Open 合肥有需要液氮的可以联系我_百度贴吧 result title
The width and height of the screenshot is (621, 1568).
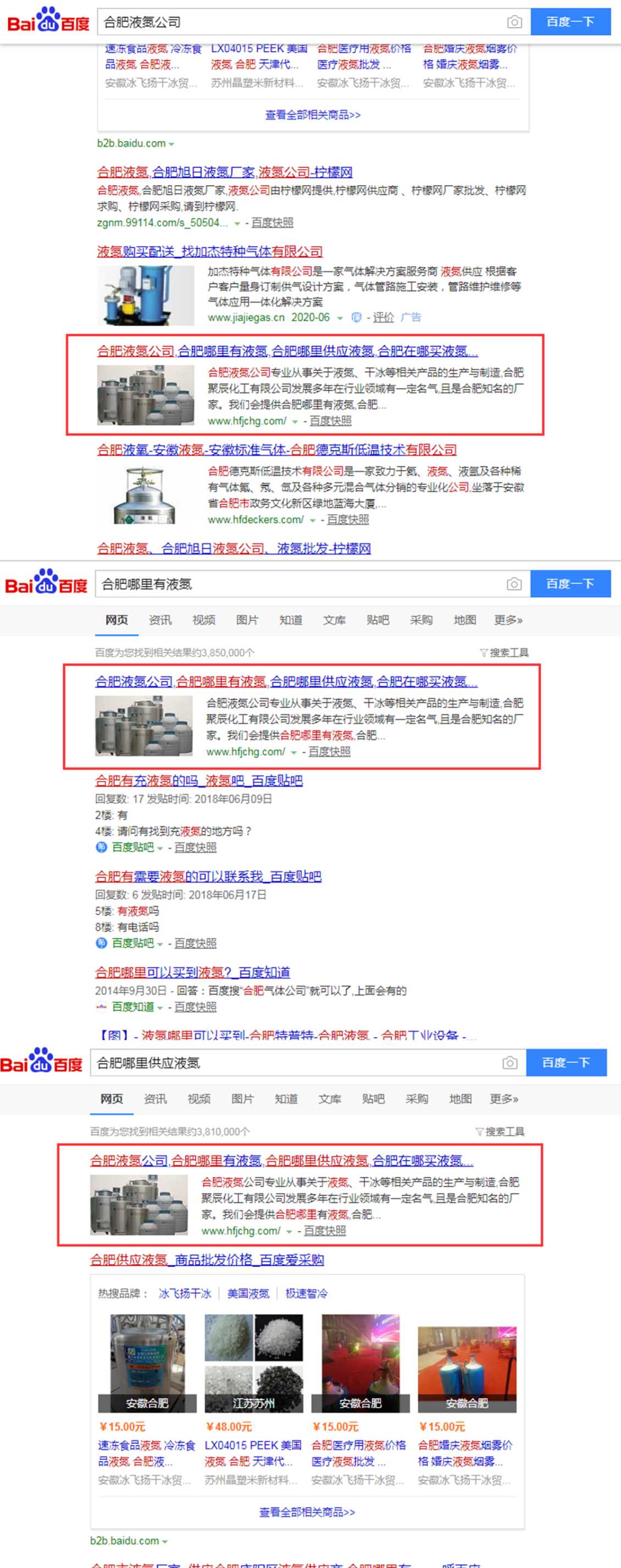(x=208, y=877)
